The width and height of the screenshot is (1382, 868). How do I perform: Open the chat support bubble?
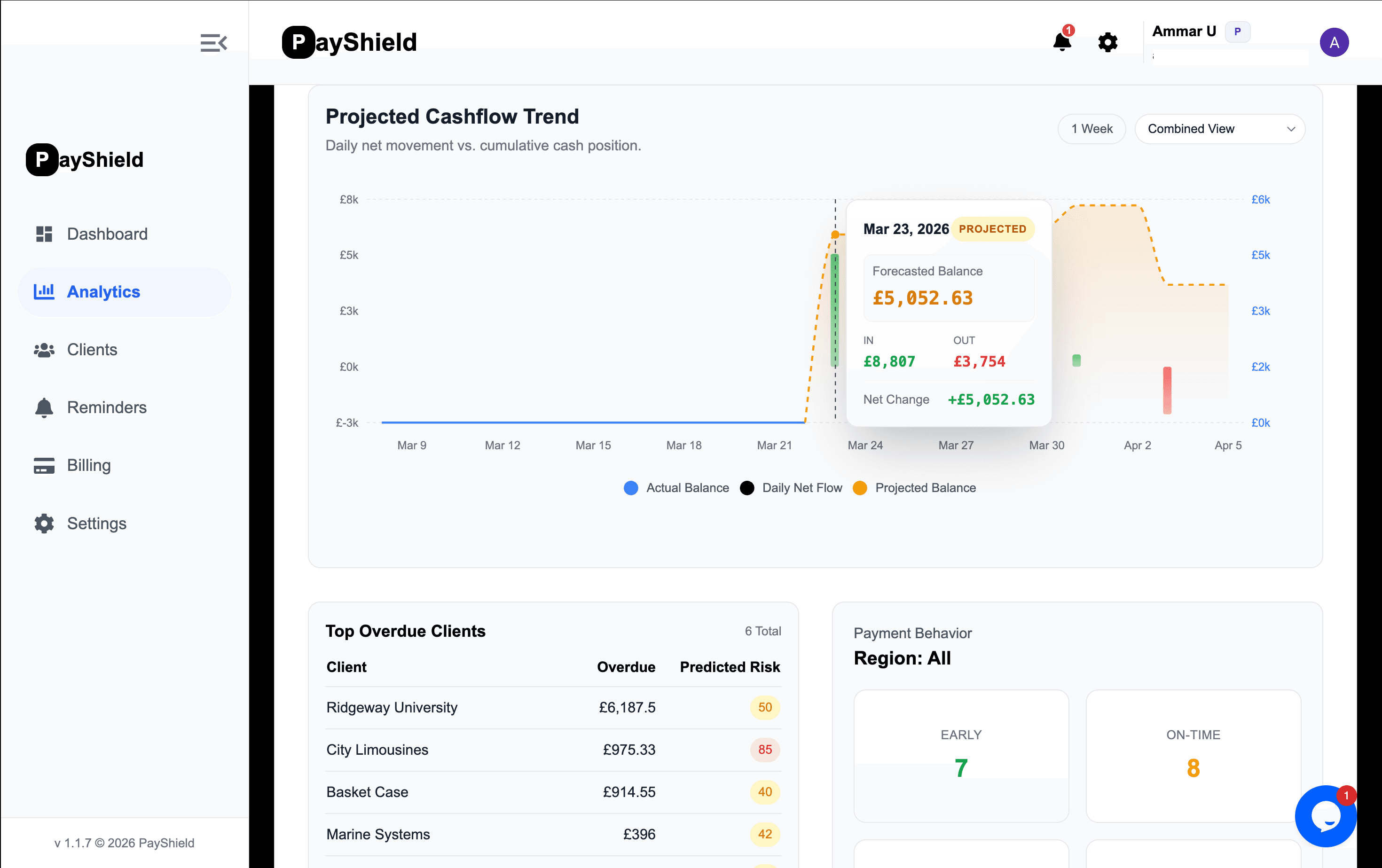[1325, 816]
